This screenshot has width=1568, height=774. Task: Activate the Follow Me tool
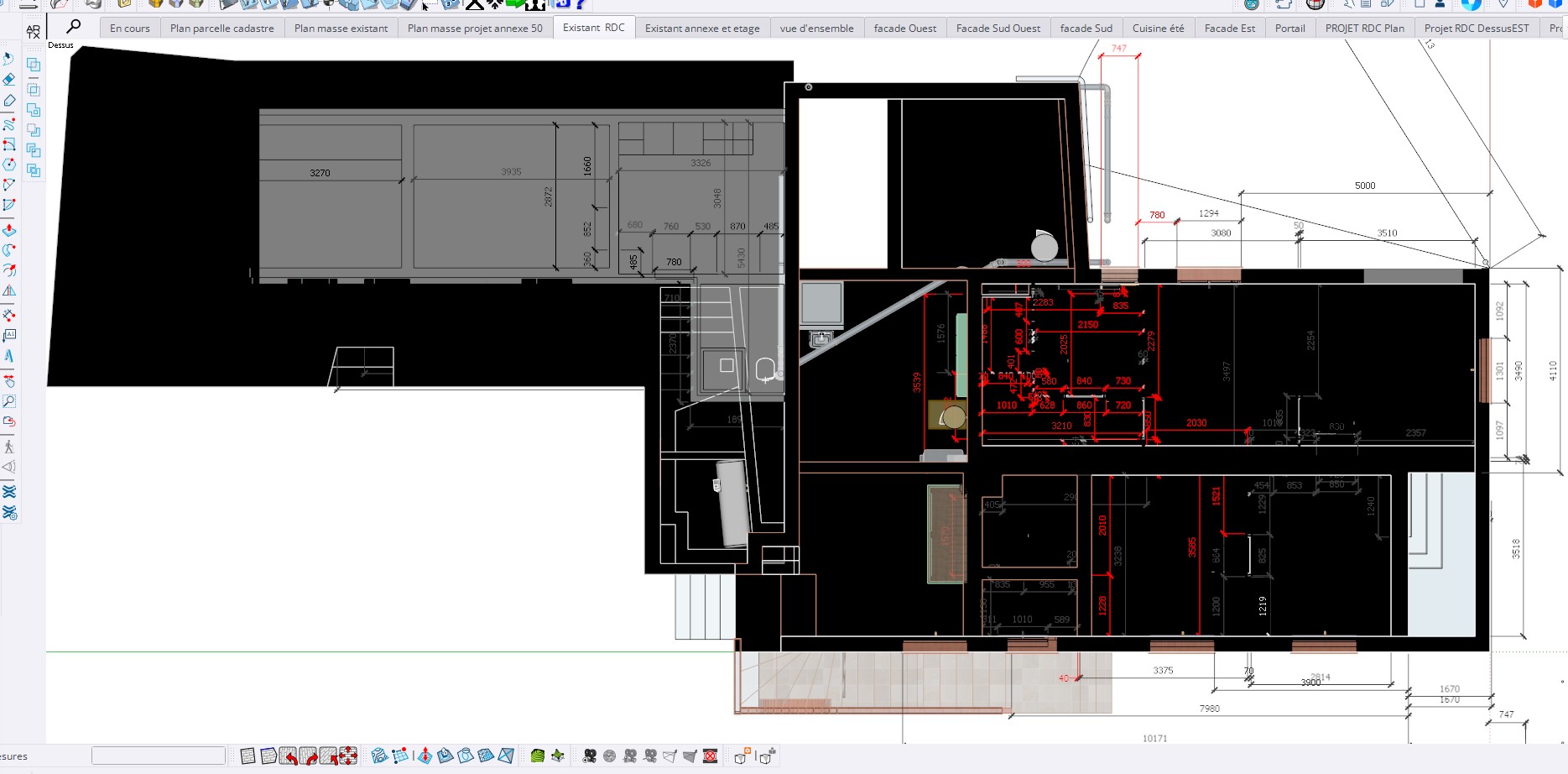[9, 250]
